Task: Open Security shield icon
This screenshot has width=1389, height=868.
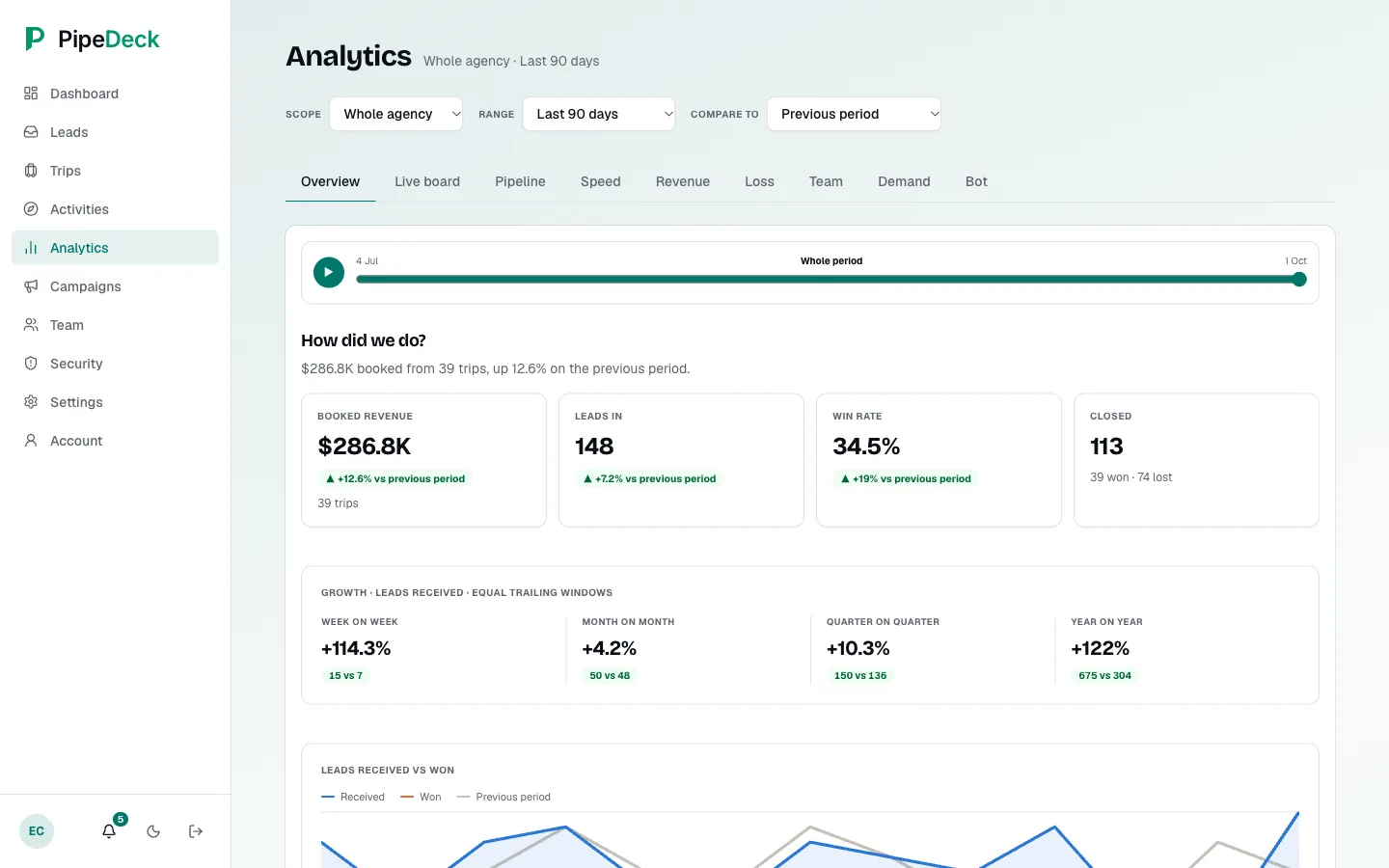Action: [x=31, y=364]
